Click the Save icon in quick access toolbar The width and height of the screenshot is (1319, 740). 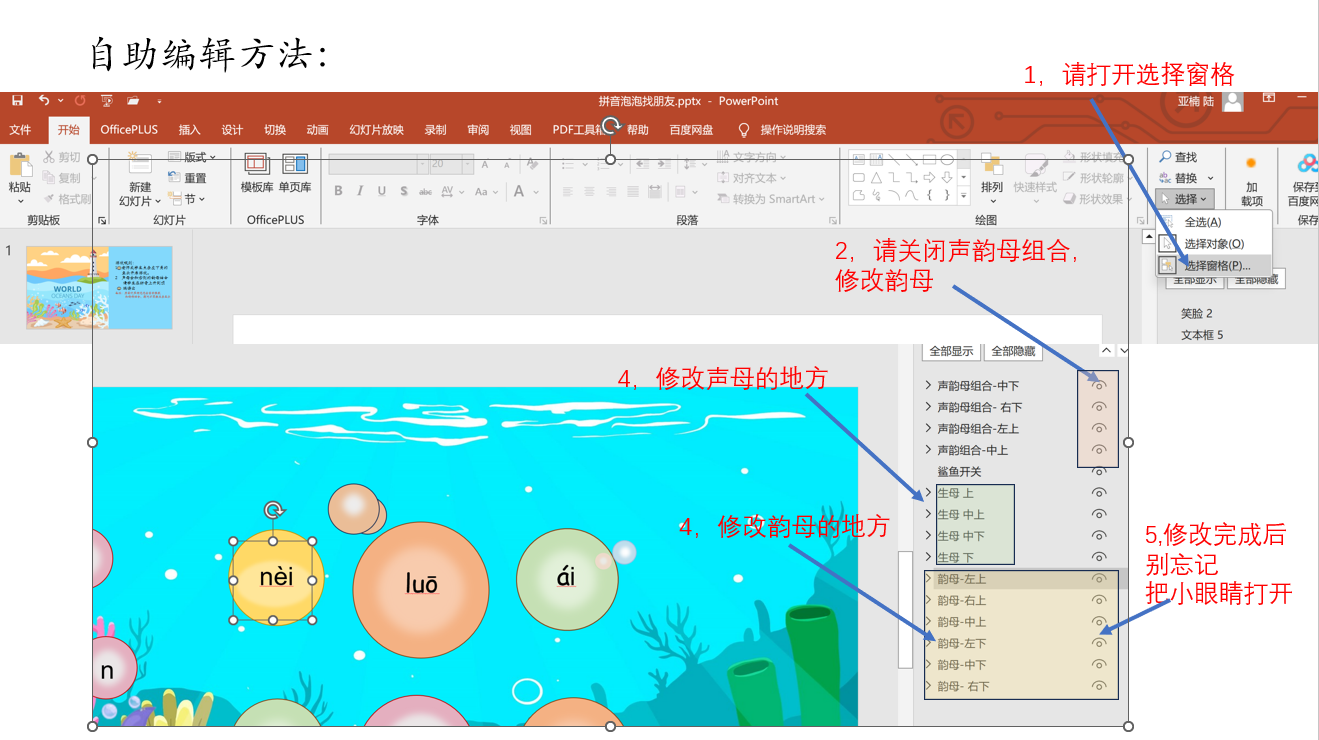tap(17, 101)
